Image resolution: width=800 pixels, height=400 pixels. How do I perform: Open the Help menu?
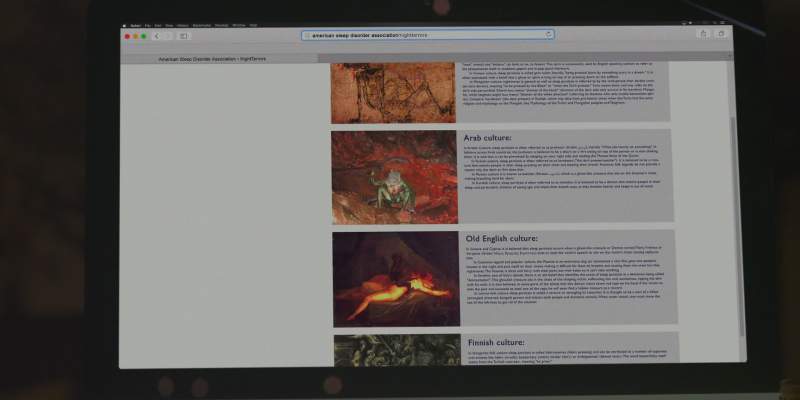(253, 26)
